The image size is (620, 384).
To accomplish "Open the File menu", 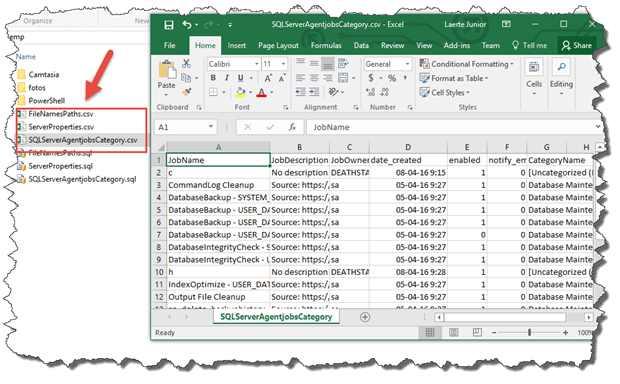I will (170, 45).
